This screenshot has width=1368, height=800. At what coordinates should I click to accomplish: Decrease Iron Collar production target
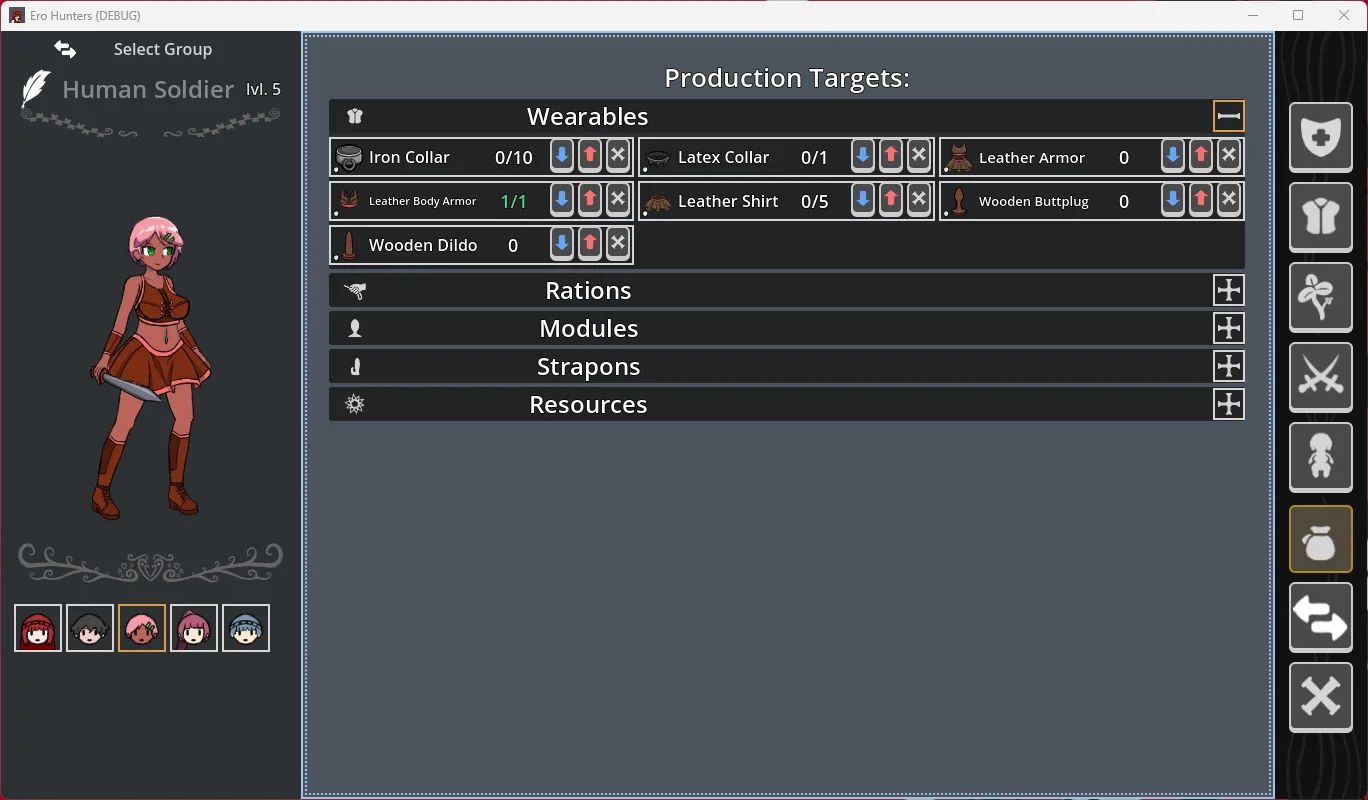pyautogui.click(x=562, y=156)
